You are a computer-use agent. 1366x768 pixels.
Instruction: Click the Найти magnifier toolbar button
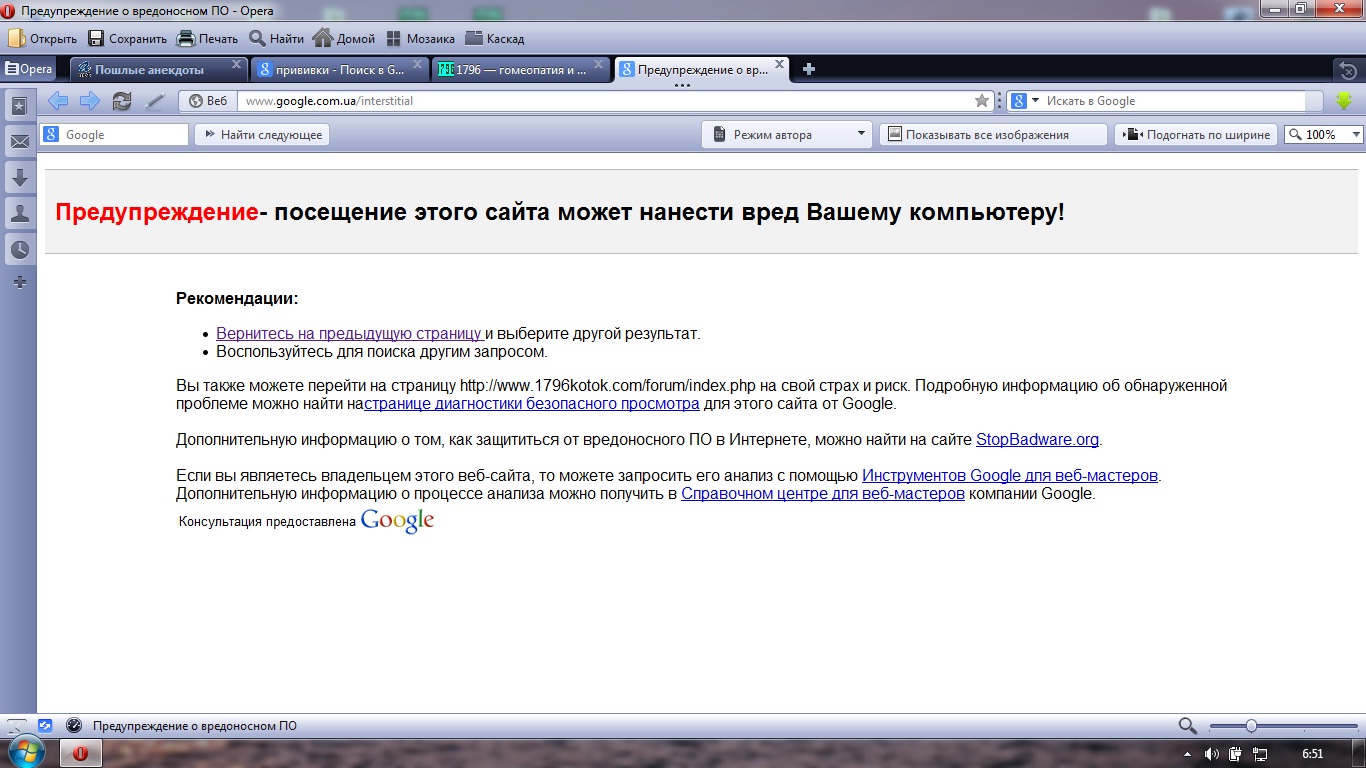point(276,39)
